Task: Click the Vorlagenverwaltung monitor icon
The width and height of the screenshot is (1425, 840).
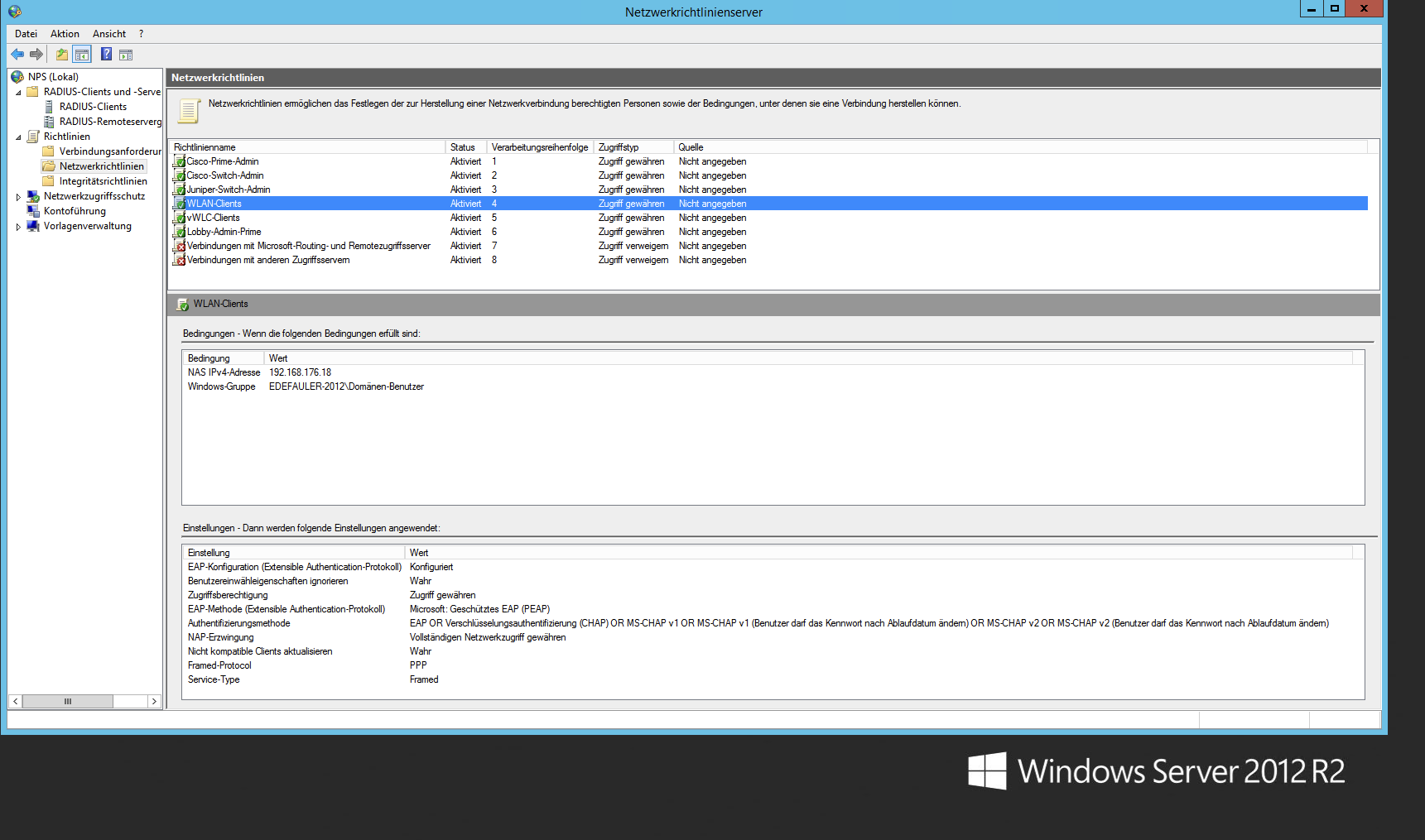Action: pyautogui.click(x=33, y=226)
